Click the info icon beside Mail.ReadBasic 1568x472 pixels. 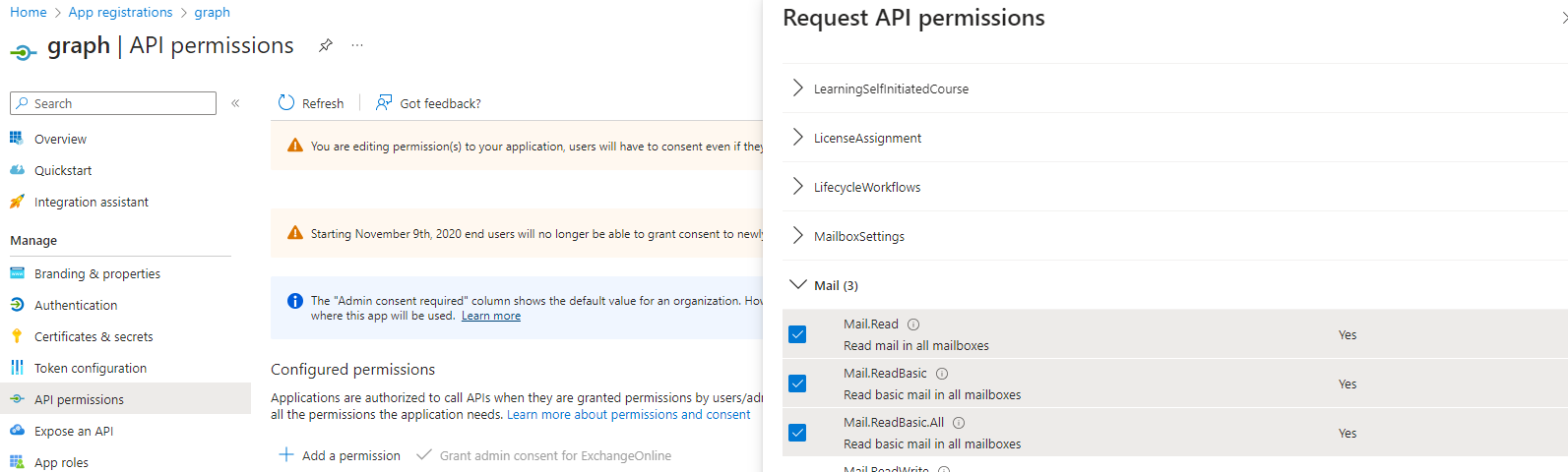coord(942,374)
